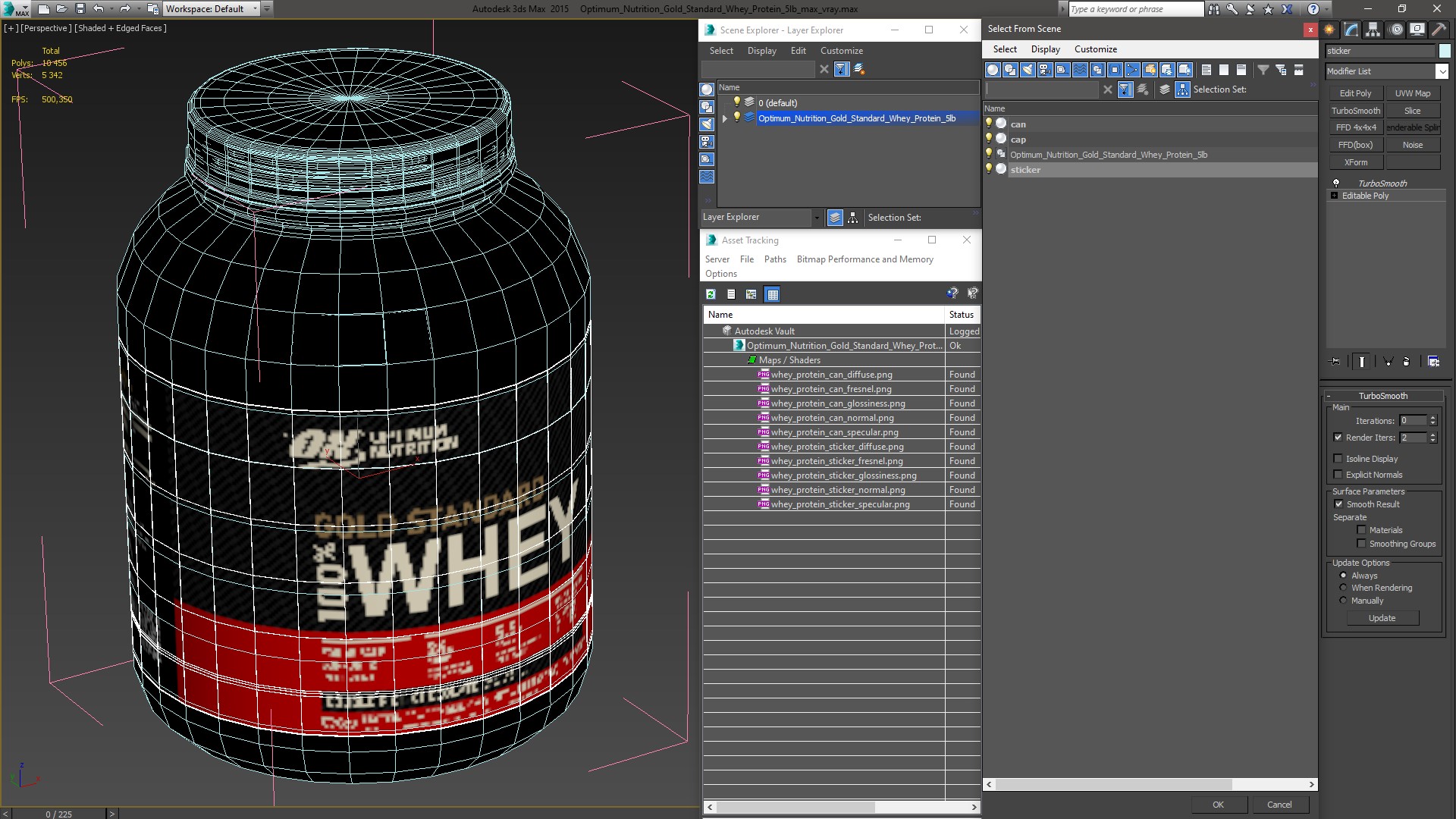Open Bitmap Performance and Memory menu
The image size is (1456, 819).
[x=864, y=259]
